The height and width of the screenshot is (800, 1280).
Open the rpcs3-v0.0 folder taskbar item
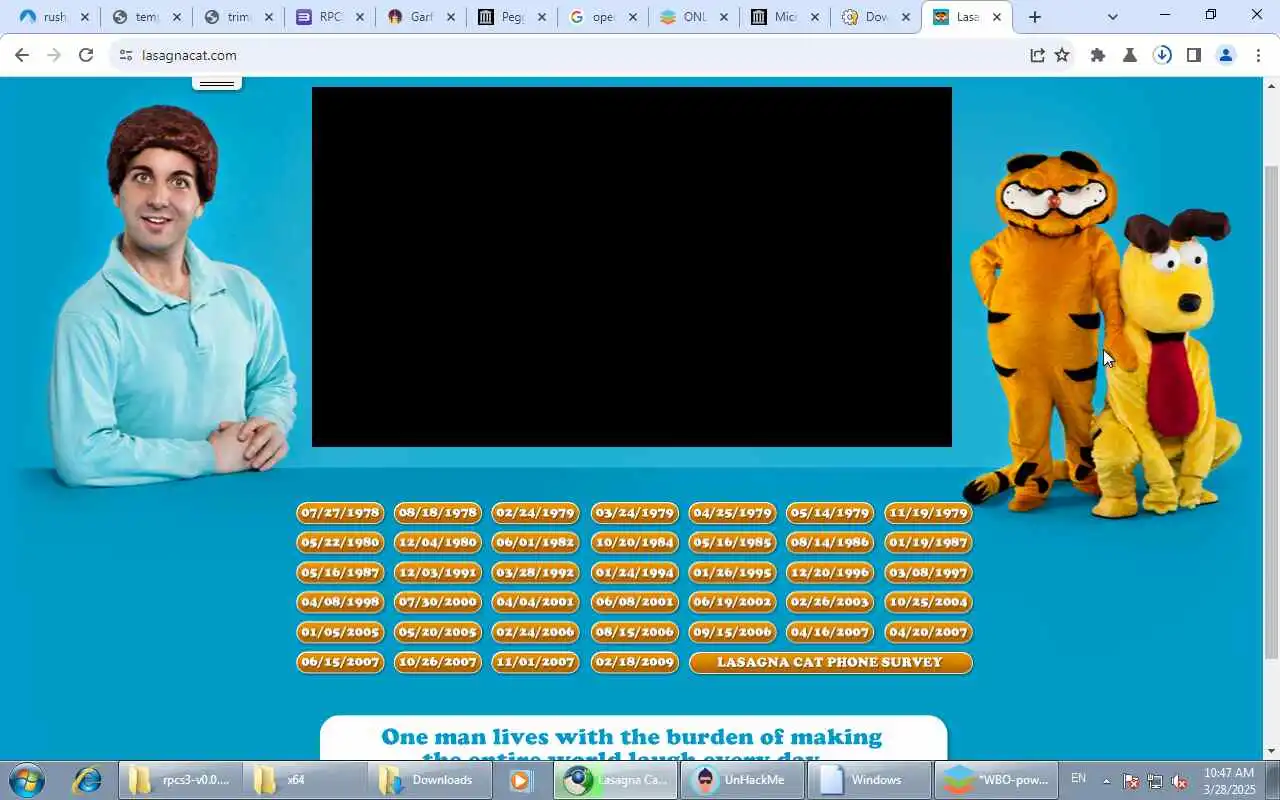[180, 780]
